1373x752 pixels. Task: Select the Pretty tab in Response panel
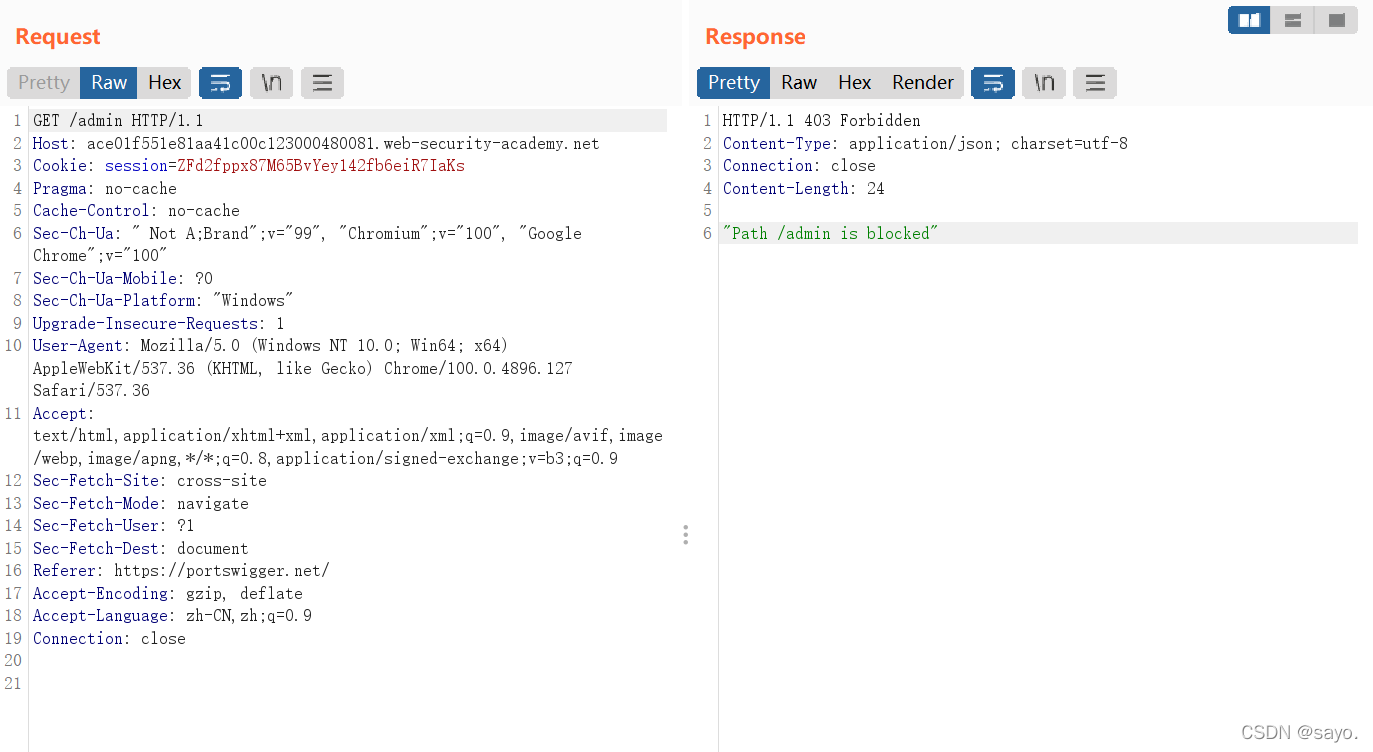pyautogui.click(x=734, y=83)
